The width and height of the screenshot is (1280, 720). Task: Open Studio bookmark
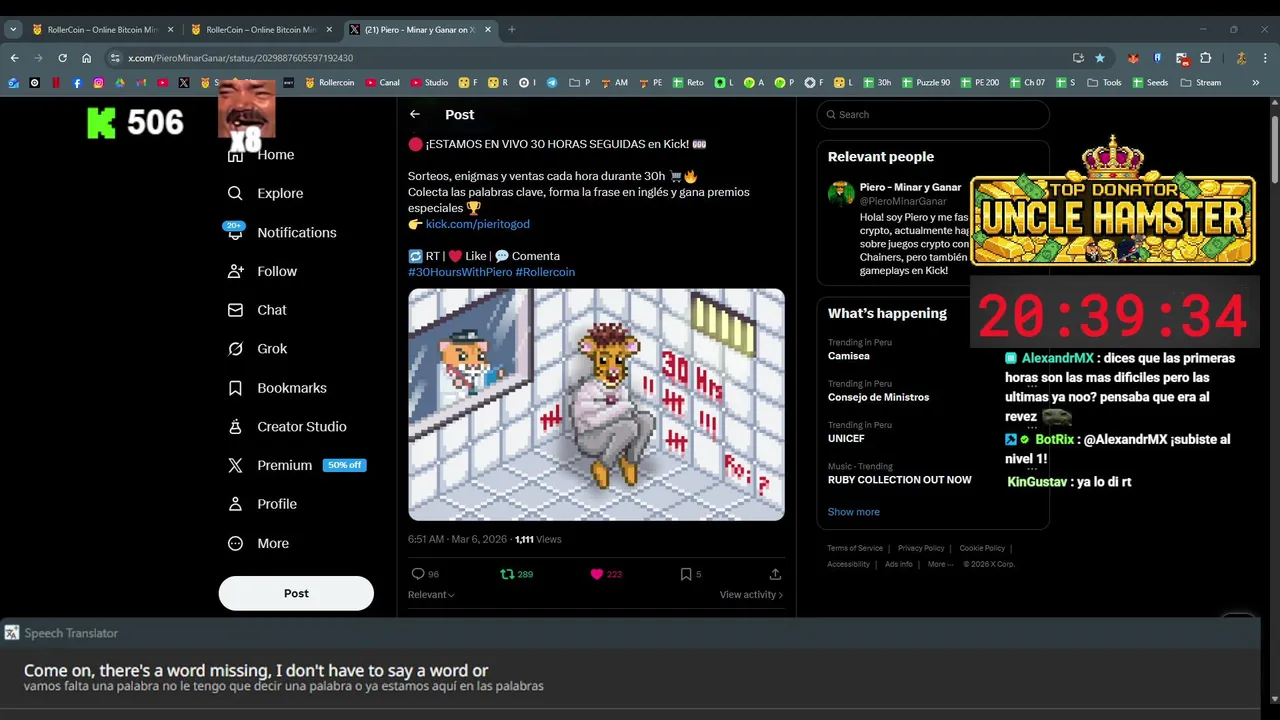pos(429,83)
